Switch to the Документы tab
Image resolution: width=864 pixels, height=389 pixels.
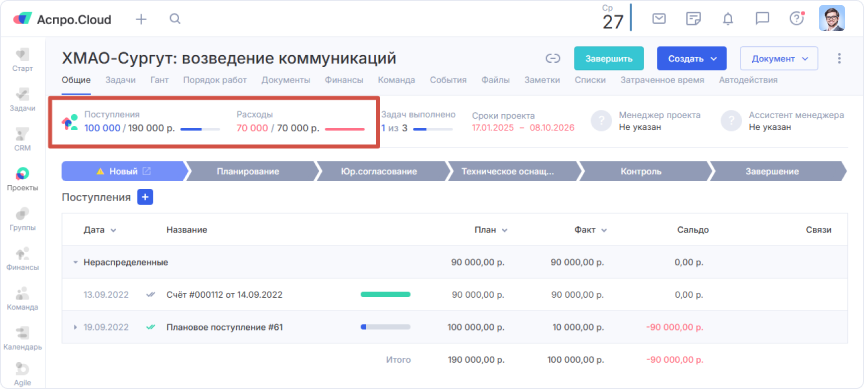pyautogui.click(x=285, y=80)
